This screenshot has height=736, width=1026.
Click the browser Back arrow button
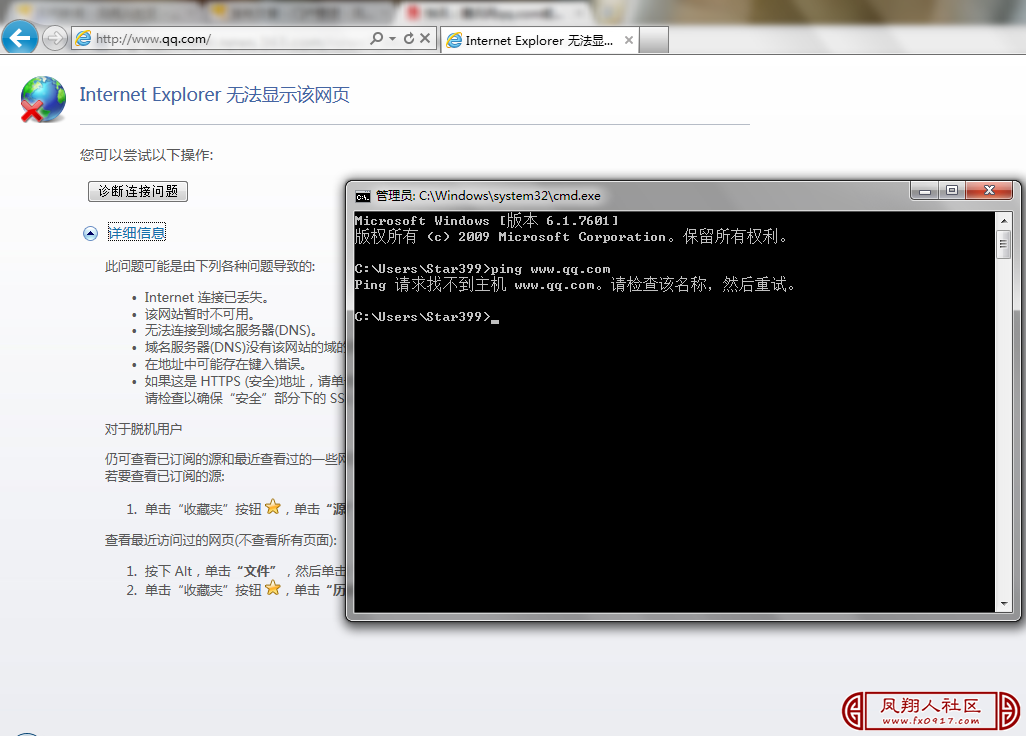pos(21,39)
